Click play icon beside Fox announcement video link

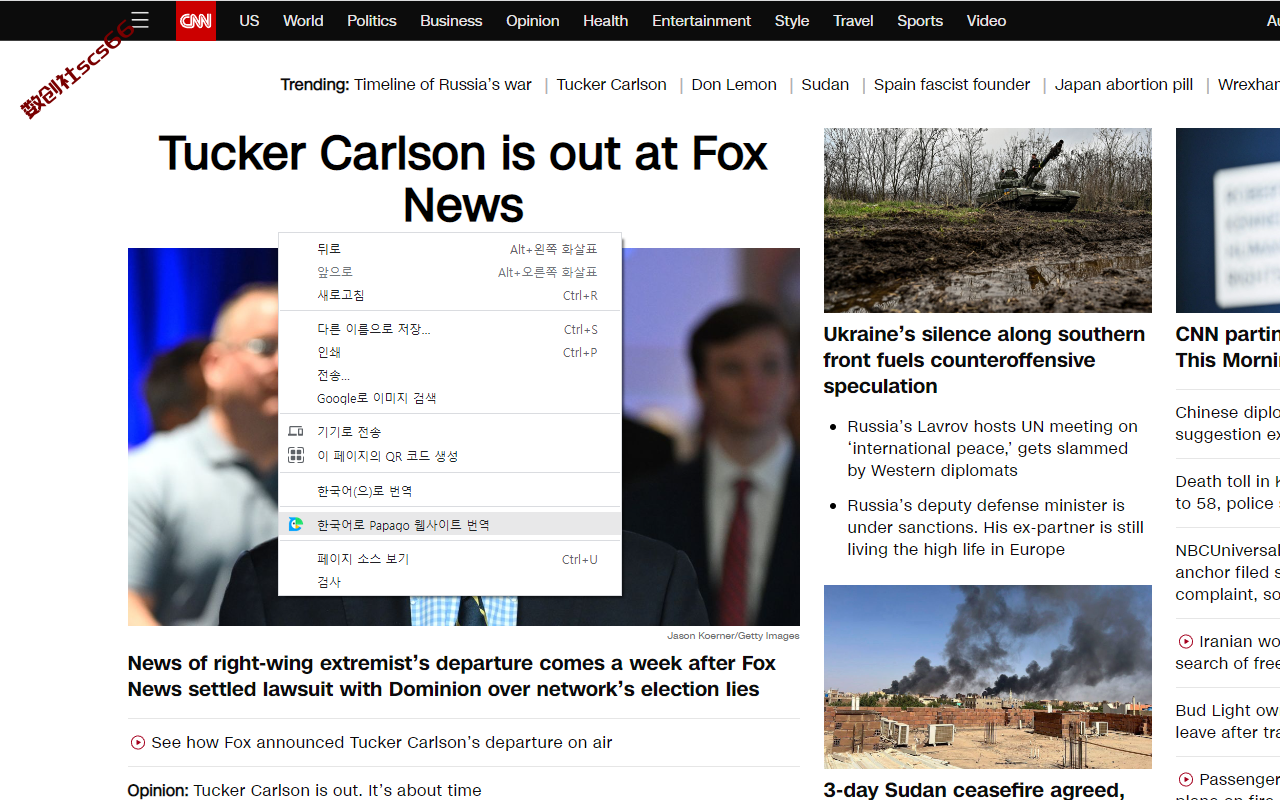point(138,742)
